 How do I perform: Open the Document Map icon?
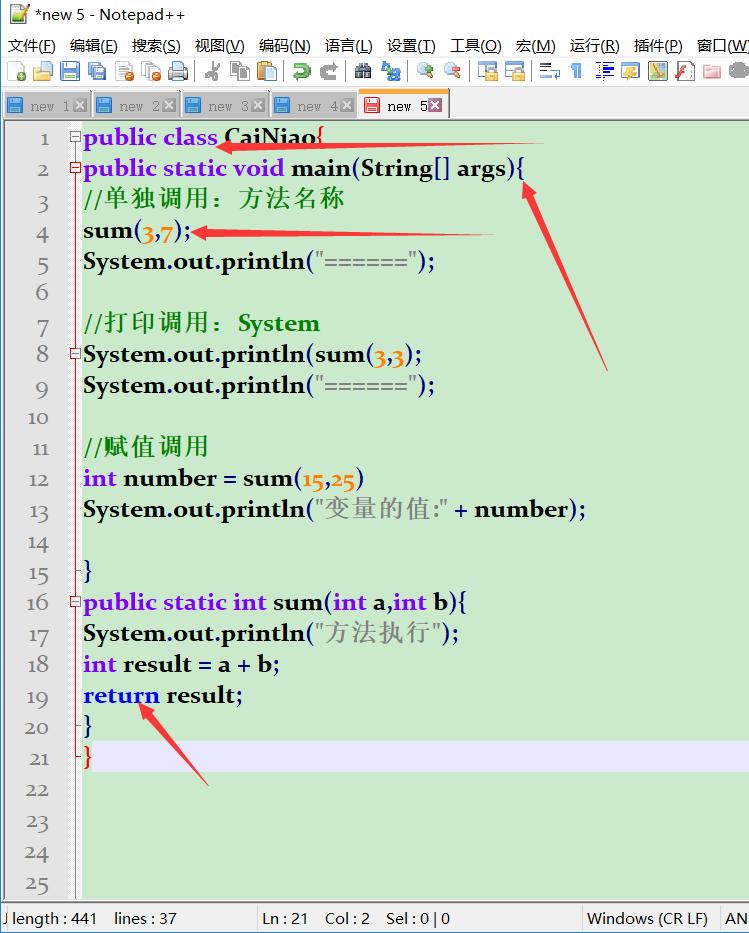coord(657,71)
